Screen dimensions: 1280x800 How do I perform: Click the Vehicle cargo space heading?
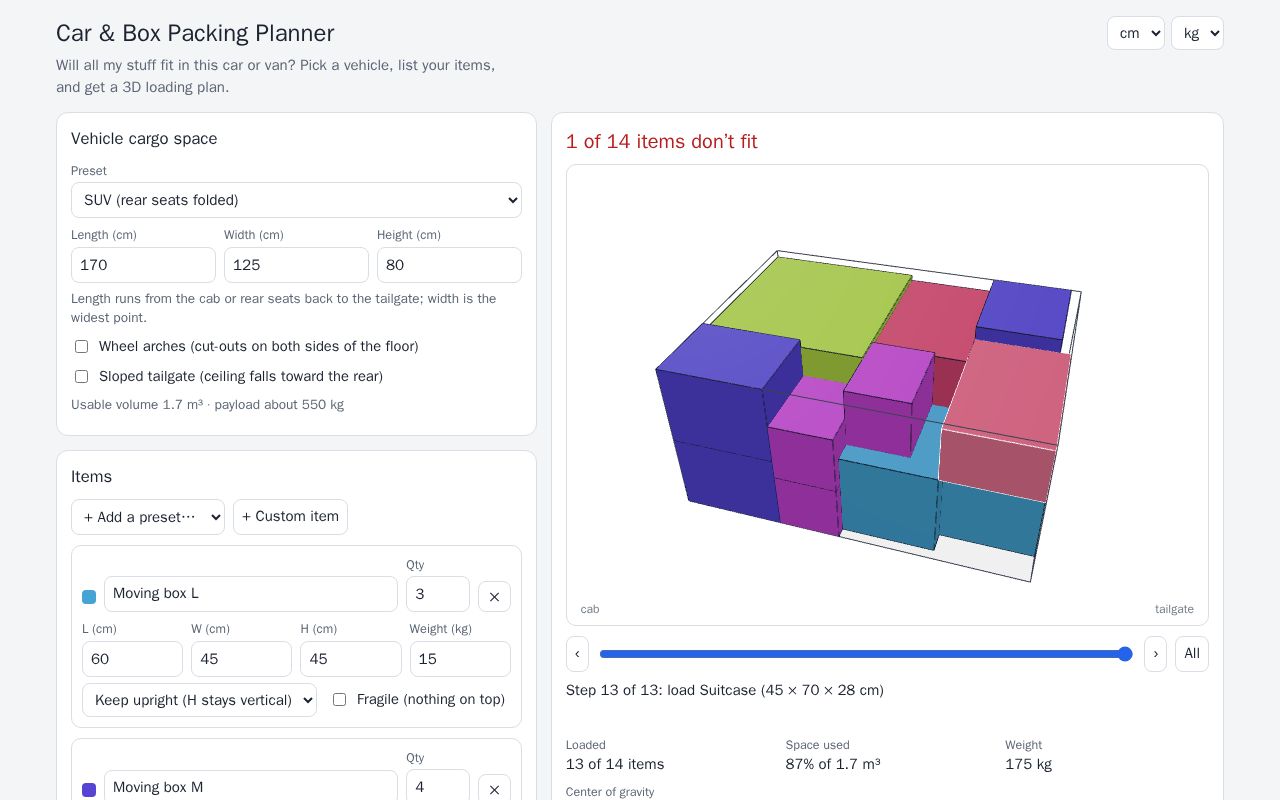pos(144,139)
